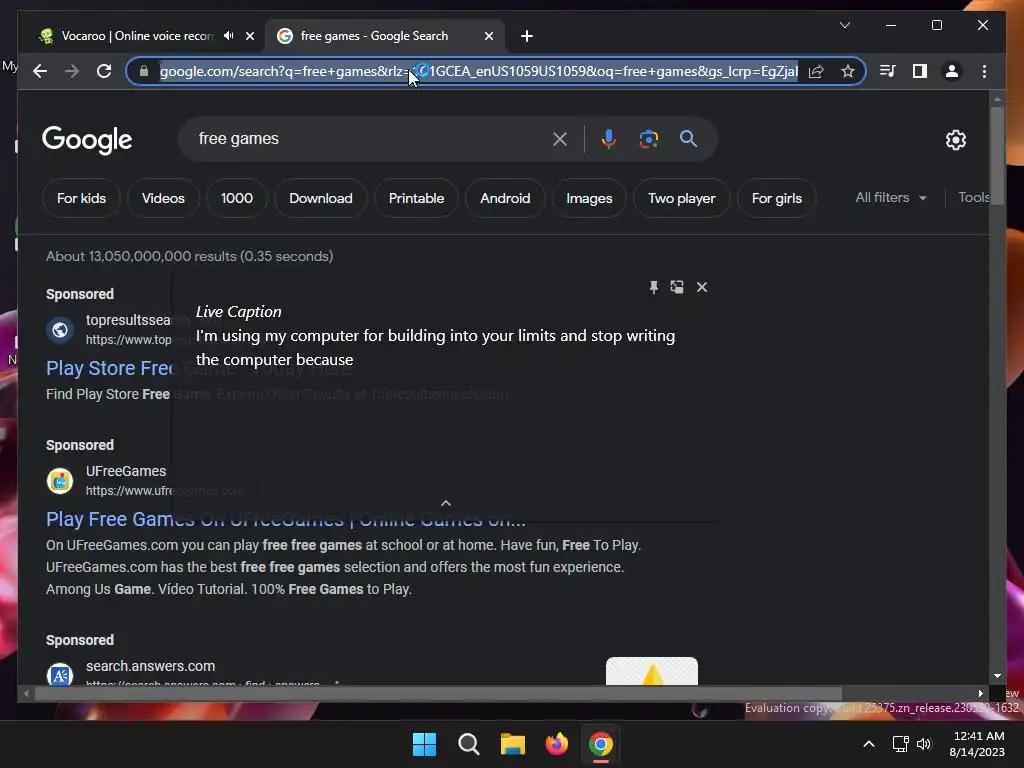This screenshot has height=768, width=1024.
Task: View site information via the lock icon
Action: (x=144, y=71)
